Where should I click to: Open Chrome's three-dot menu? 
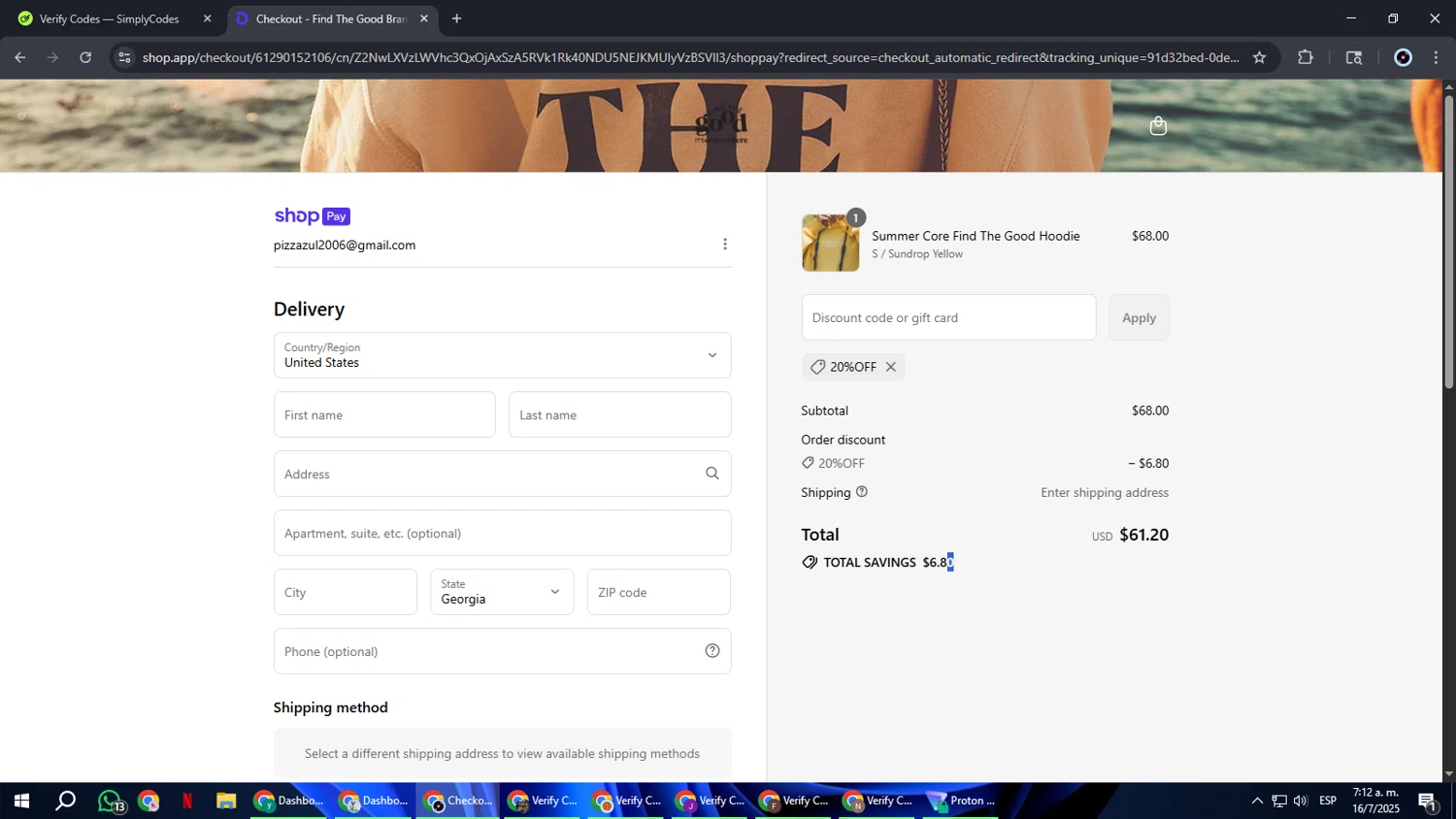point(1437,57)
